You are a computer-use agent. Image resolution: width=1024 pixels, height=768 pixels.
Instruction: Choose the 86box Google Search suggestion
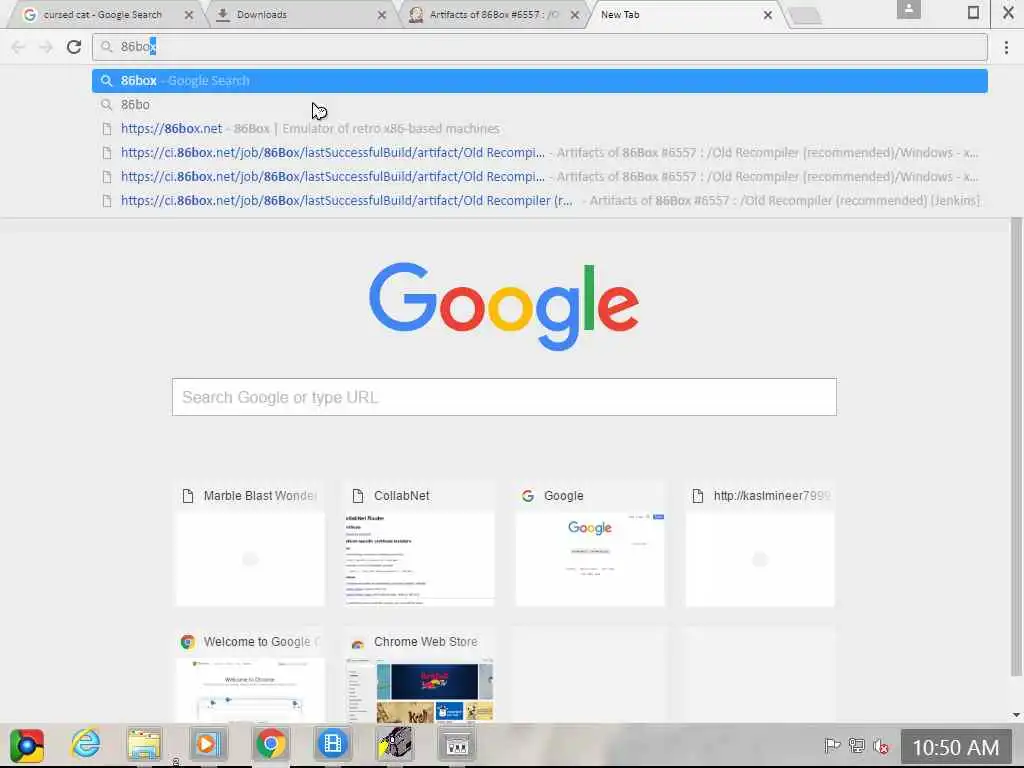(x=539, y=80)
